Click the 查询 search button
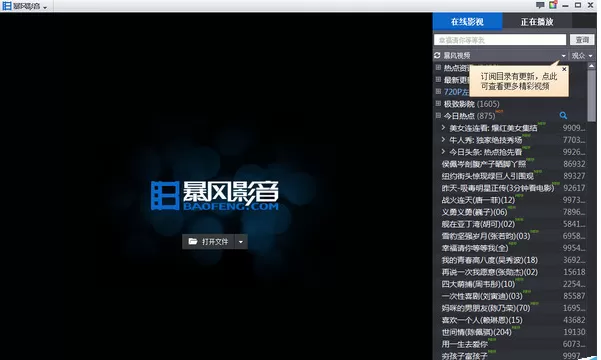Screen dimensions: 601x360 (x=582, y=40)
